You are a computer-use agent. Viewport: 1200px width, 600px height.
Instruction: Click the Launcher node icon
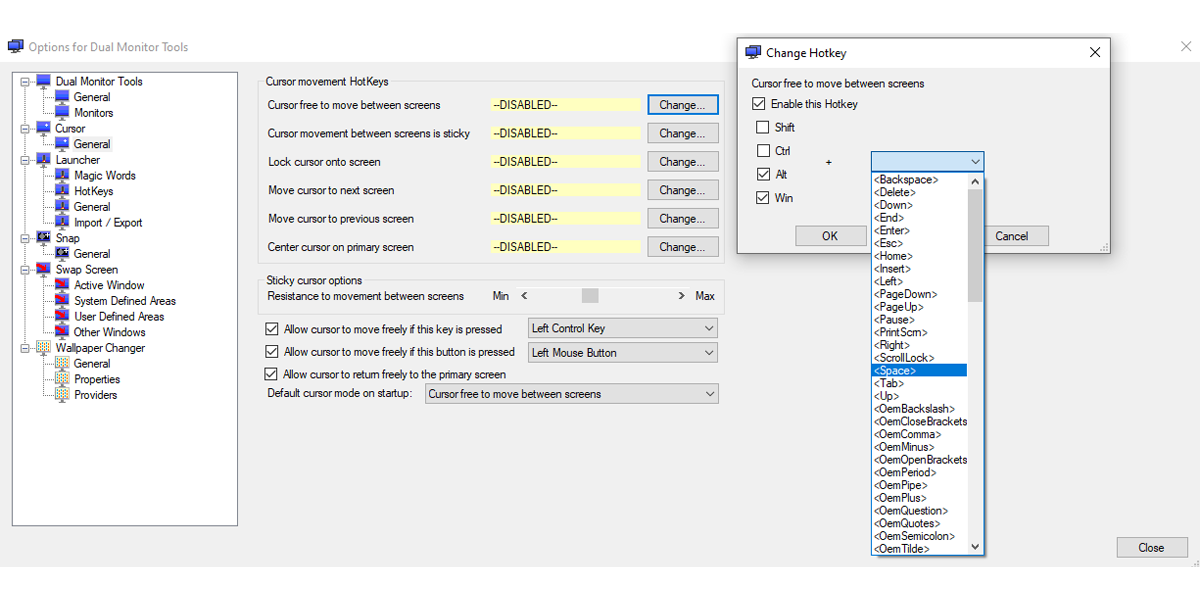tap(43, 159)
